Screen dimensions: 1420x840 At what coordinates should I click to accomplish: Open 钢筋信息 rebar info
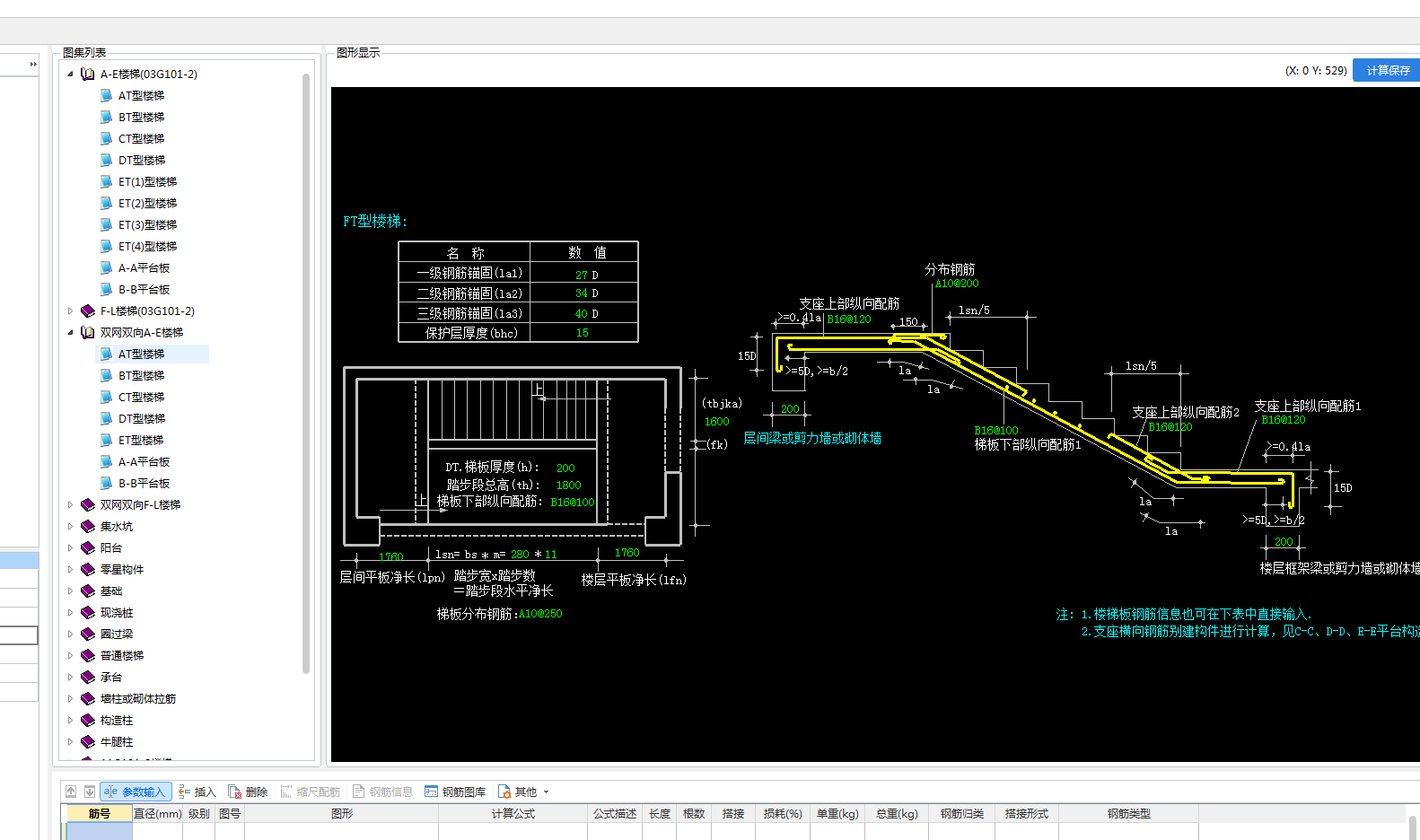tap(383, 792)
